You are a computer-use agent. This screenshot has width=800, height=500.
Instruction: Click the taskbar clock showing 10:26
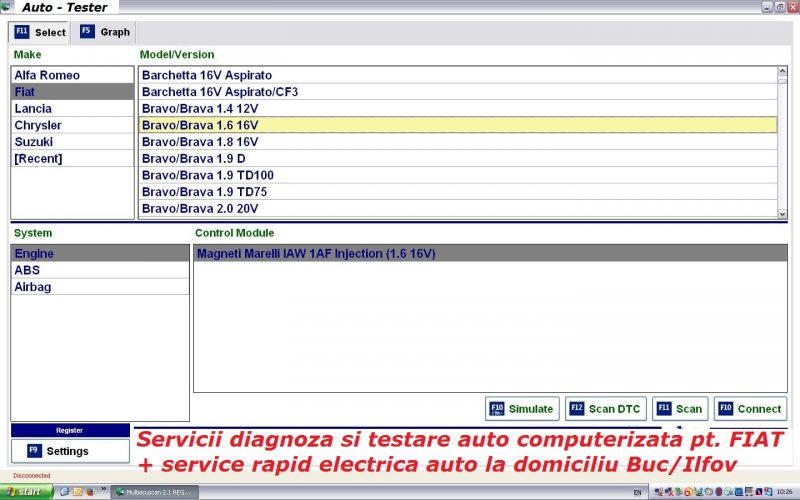[x=785, y=492]
